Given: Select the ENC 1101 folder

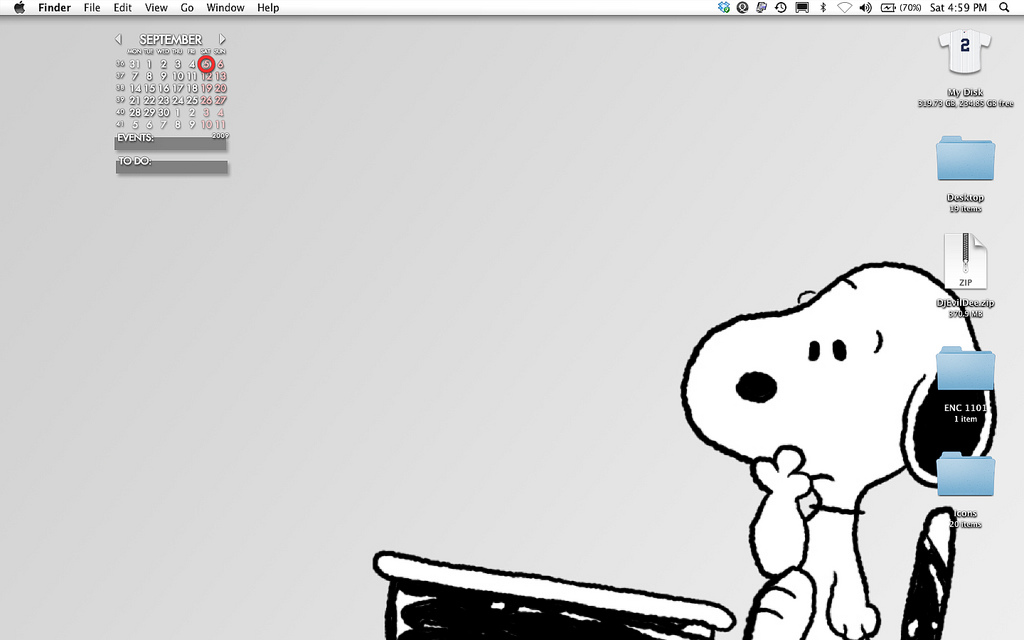Looking at the screenshot, I should (965, 368).
